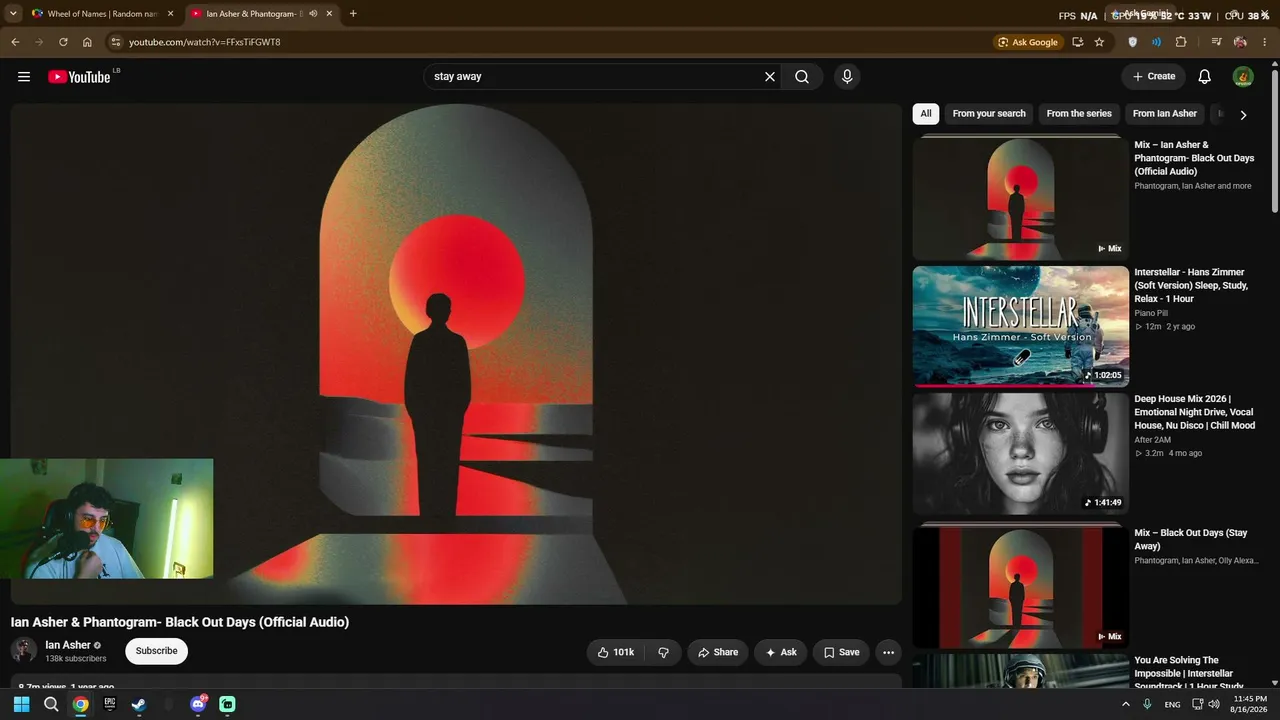Image resolution: width=1280 pixels, height=720 pixels.
Task: Open the YouTube account avatar menu
Action: [1243, 77]
